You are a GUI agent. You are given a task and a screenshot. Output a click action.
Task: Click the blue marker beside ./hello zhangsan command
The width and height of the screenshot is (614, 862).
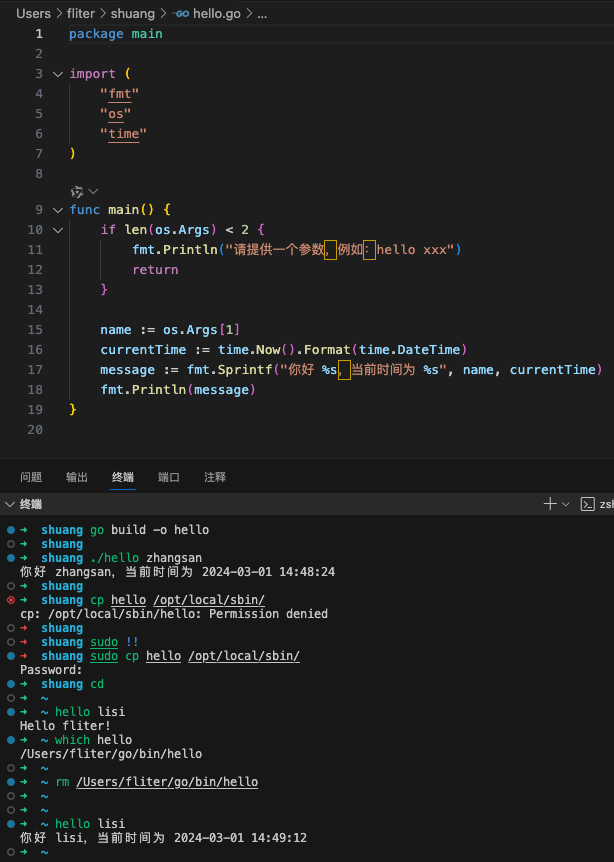click(11, 558)
